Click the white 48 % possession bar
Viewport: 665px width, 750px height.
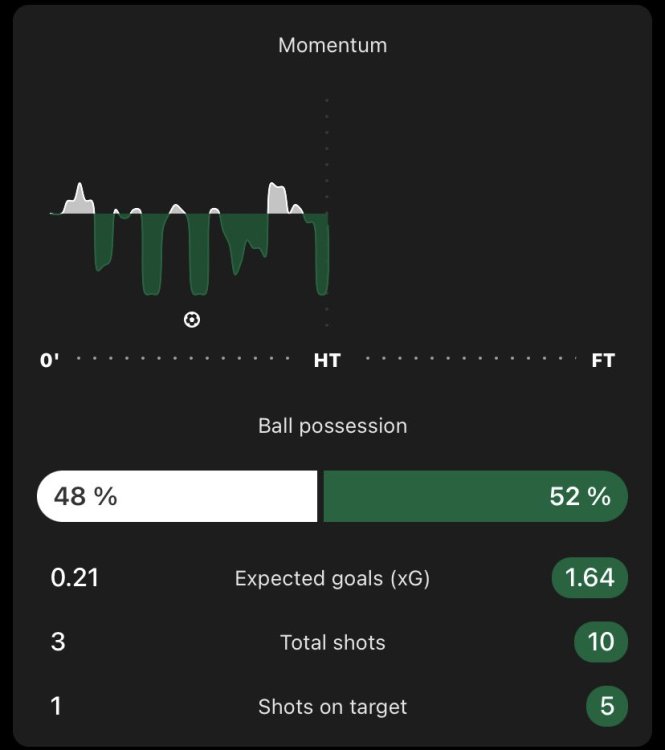click(x=177, y=496)
